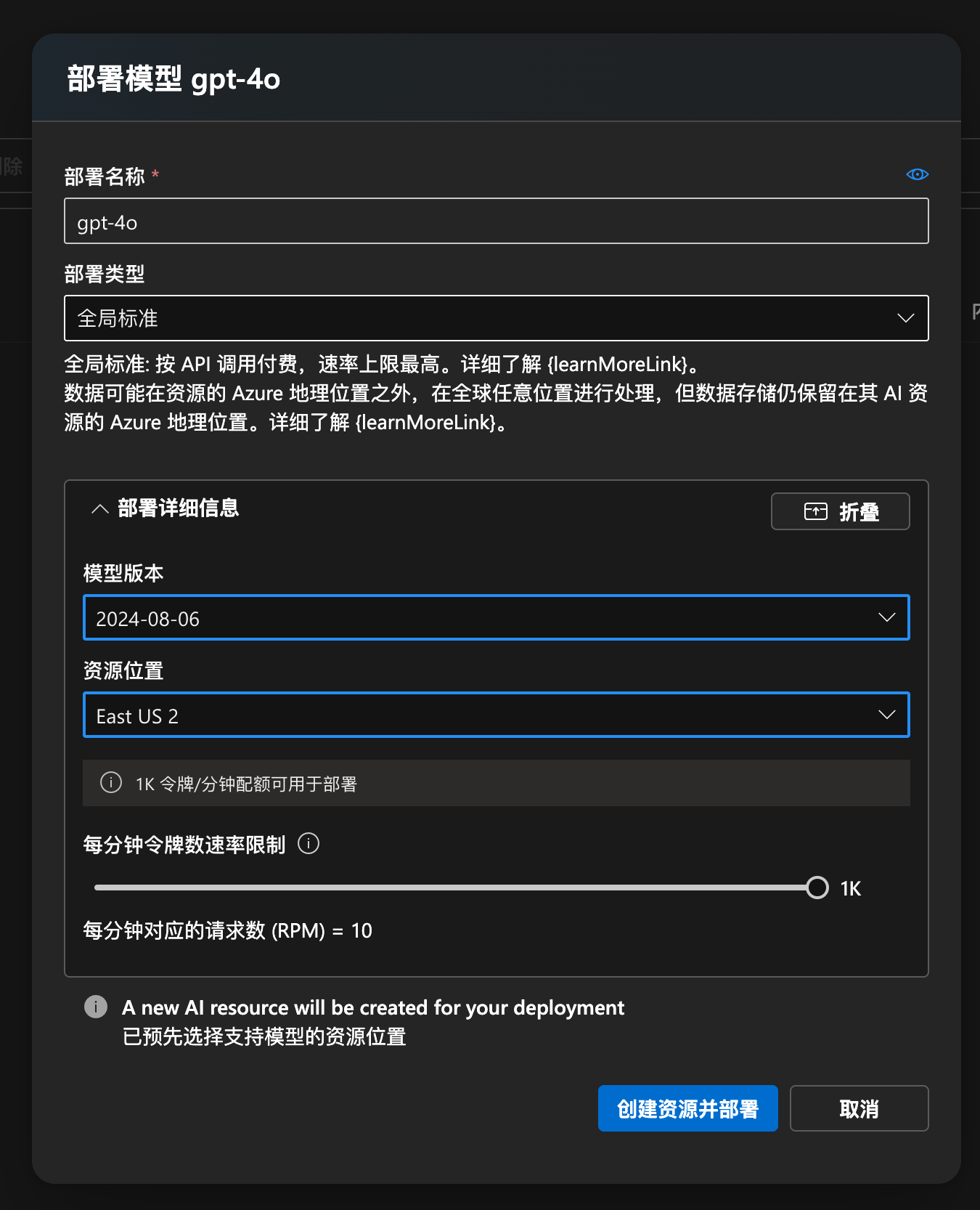Click the 创建资源并部署 button

(688, 1108)
